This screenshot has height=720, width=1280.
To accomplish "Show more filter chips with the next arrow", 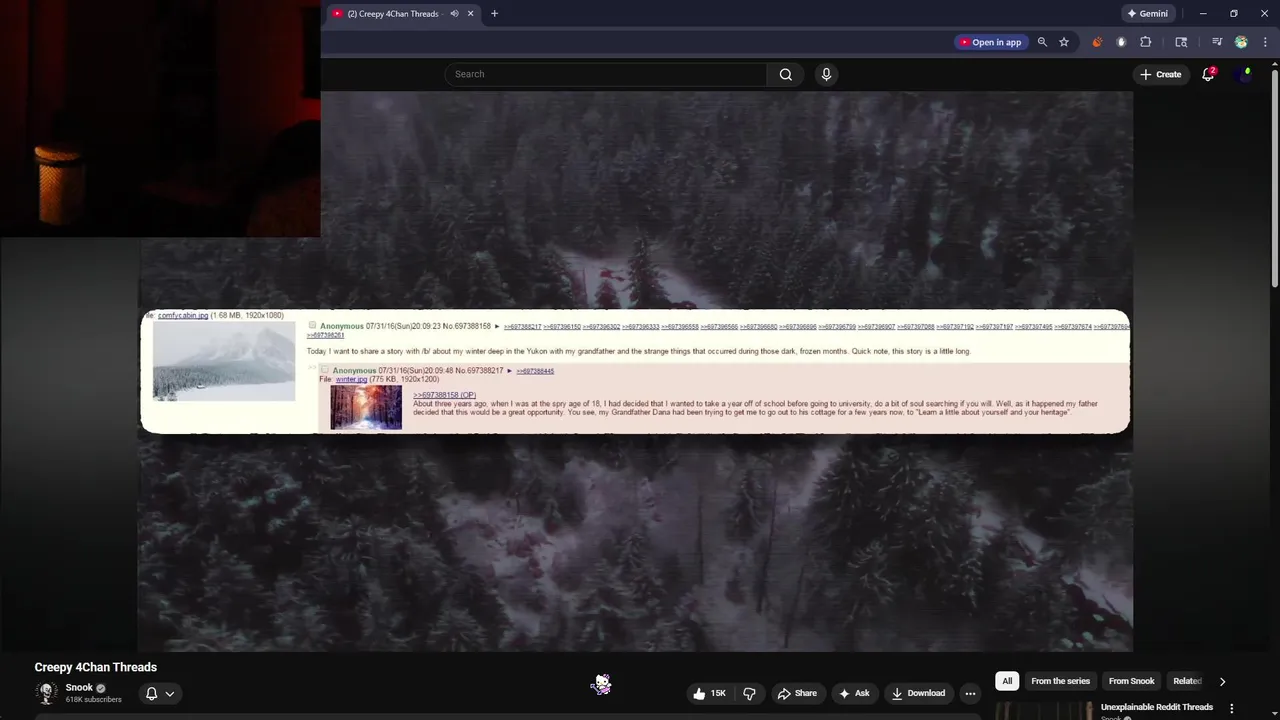I will tap(1222, 681).
